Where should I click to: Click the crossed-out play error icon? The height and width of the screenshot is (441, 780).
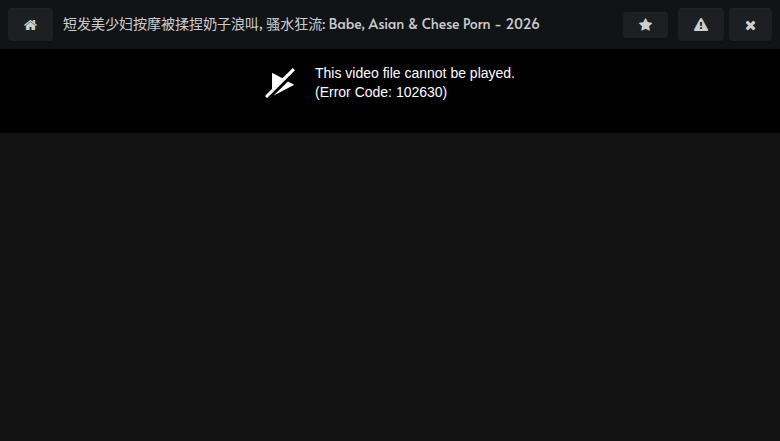click(x=280, y=83)
